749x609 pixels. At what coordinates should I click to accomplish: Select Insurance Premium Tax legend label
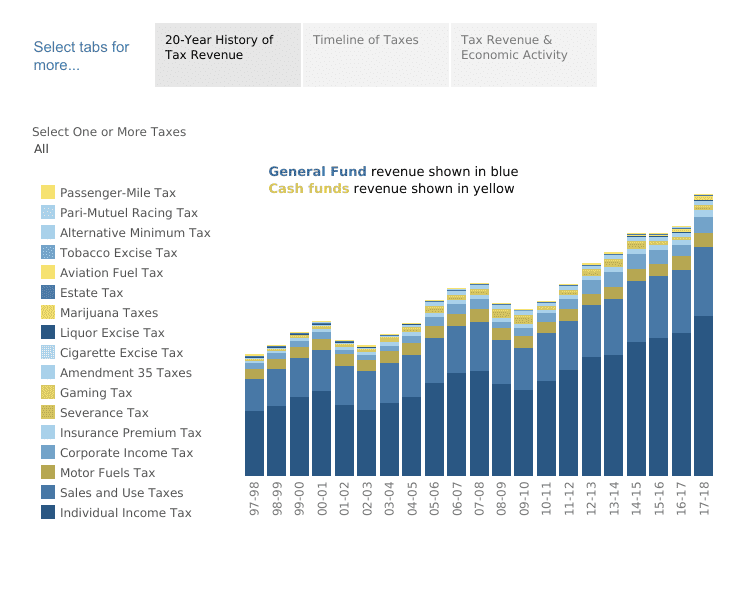point(130,433)
